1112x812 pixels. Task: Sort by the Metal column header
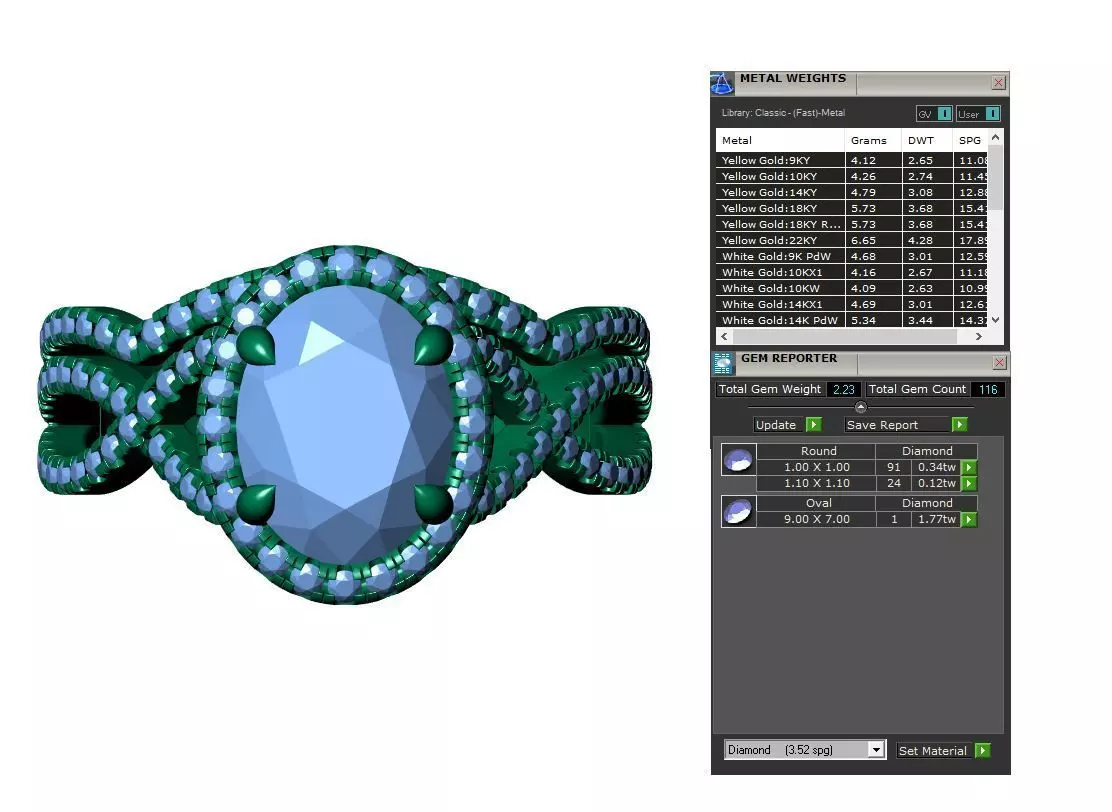tap(780, 140)
